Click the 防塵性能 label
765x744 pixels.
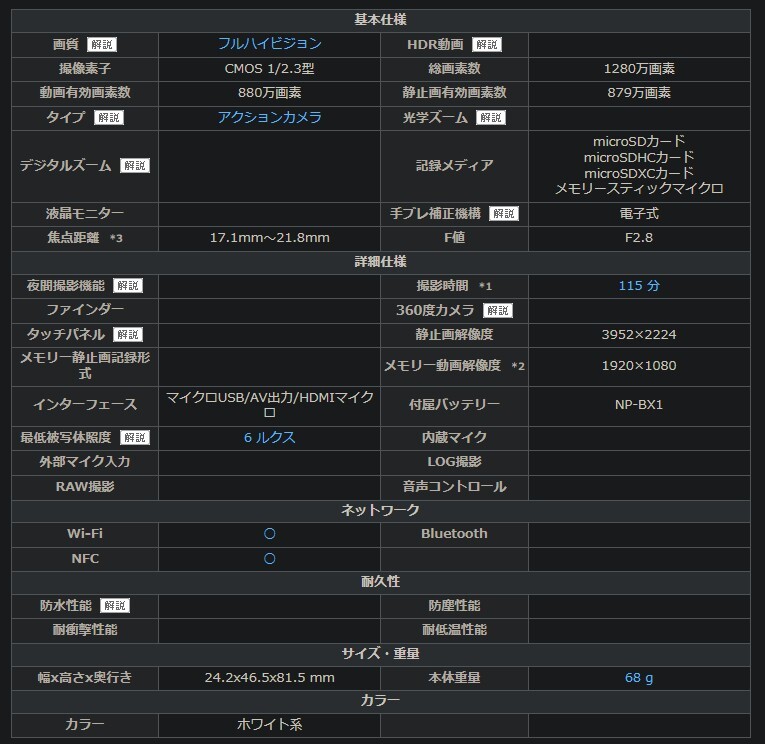(454, 605)
